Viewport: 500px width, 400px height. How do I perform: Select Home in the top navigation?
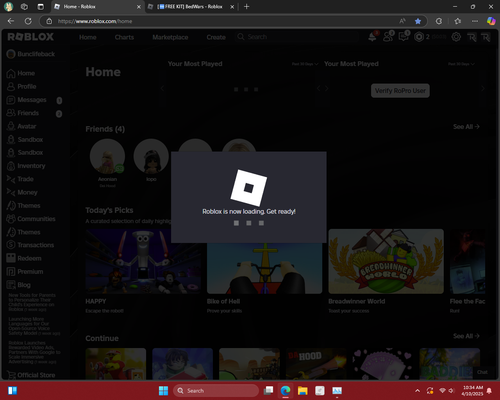88,37
